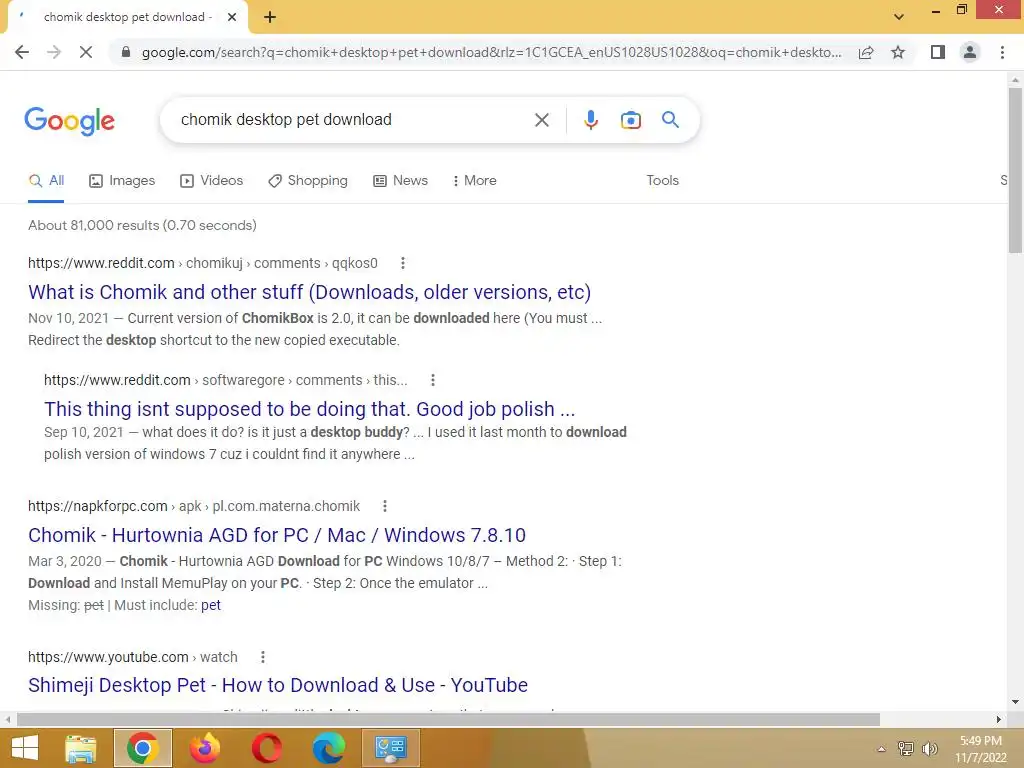Clear the Google search box
The height and width of the screenshot is (768, 1024).
coord(541,120)
